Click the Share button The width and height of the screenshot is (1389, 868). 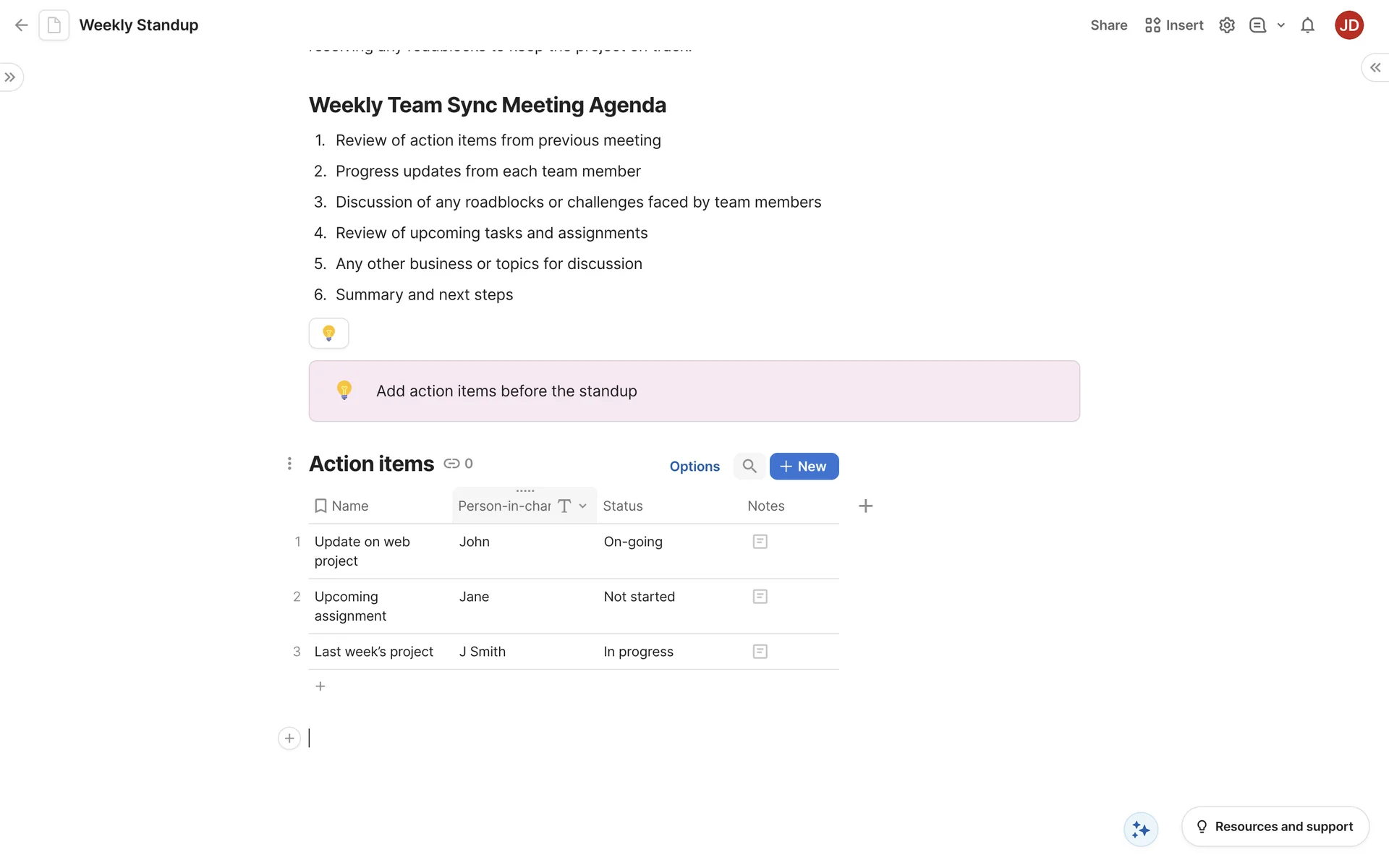click(x=1108, y=25)
